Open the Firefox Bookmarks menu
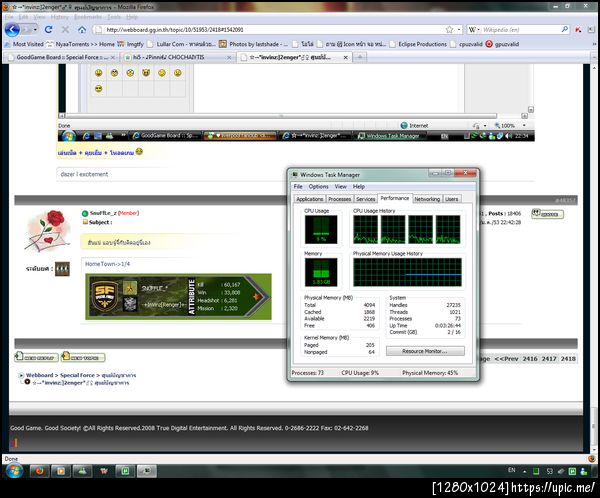600x498 pixels. tap(88, 17)
